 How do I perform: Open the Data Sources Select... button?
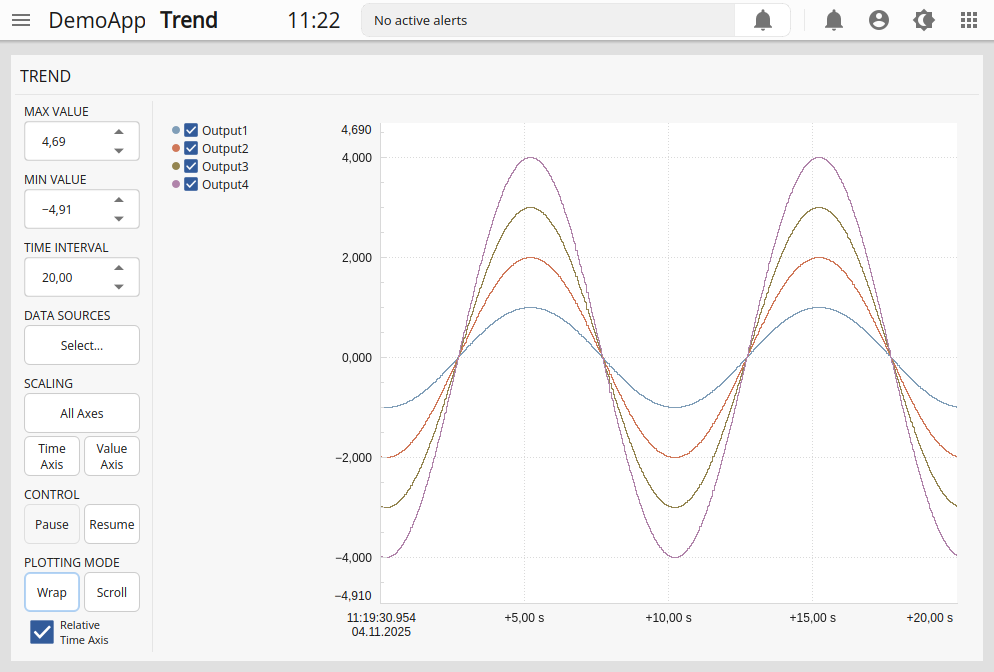click(82, 345)
